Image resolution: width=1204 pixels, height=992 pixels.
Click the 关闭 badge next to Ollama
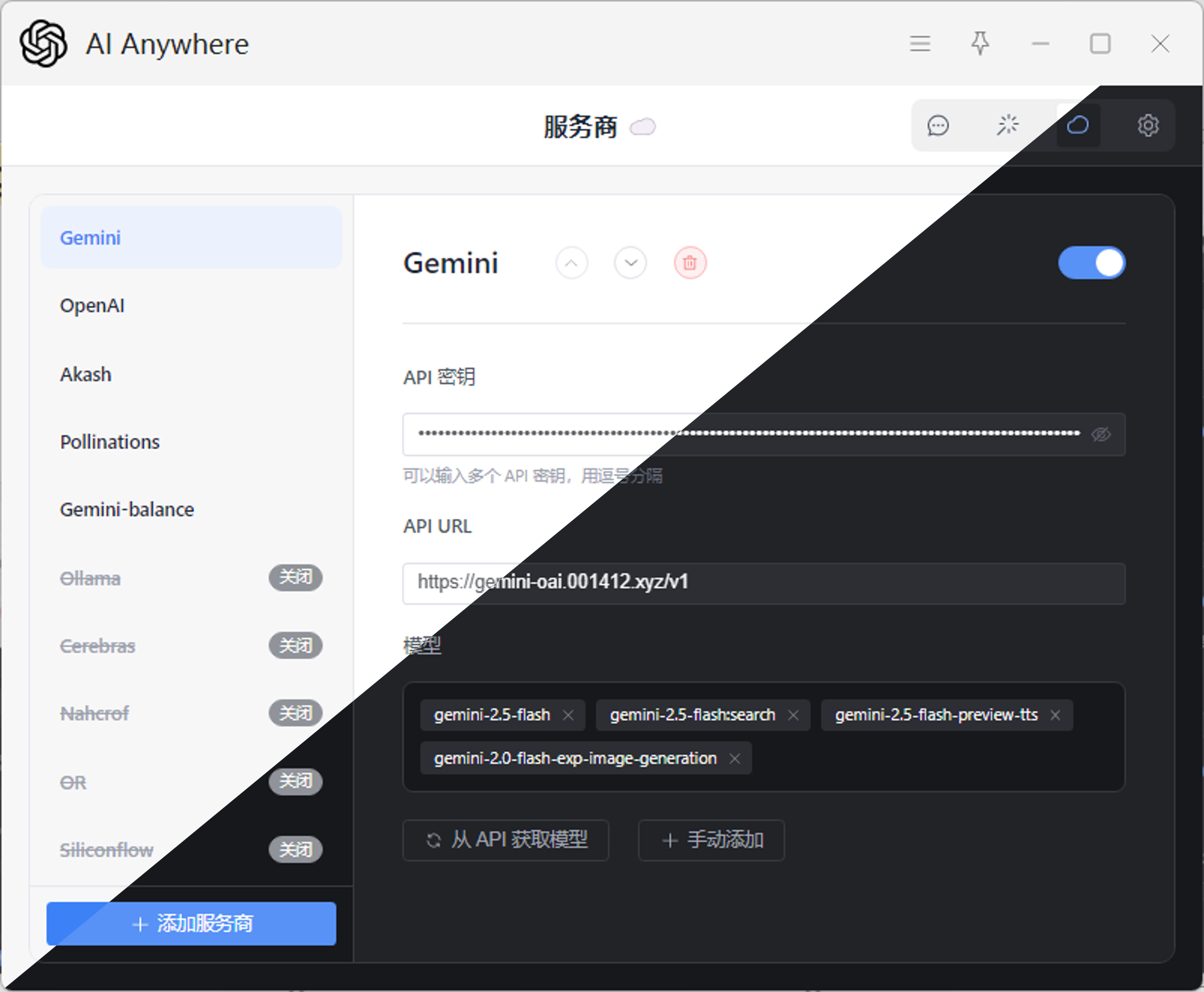click(296, 577)
